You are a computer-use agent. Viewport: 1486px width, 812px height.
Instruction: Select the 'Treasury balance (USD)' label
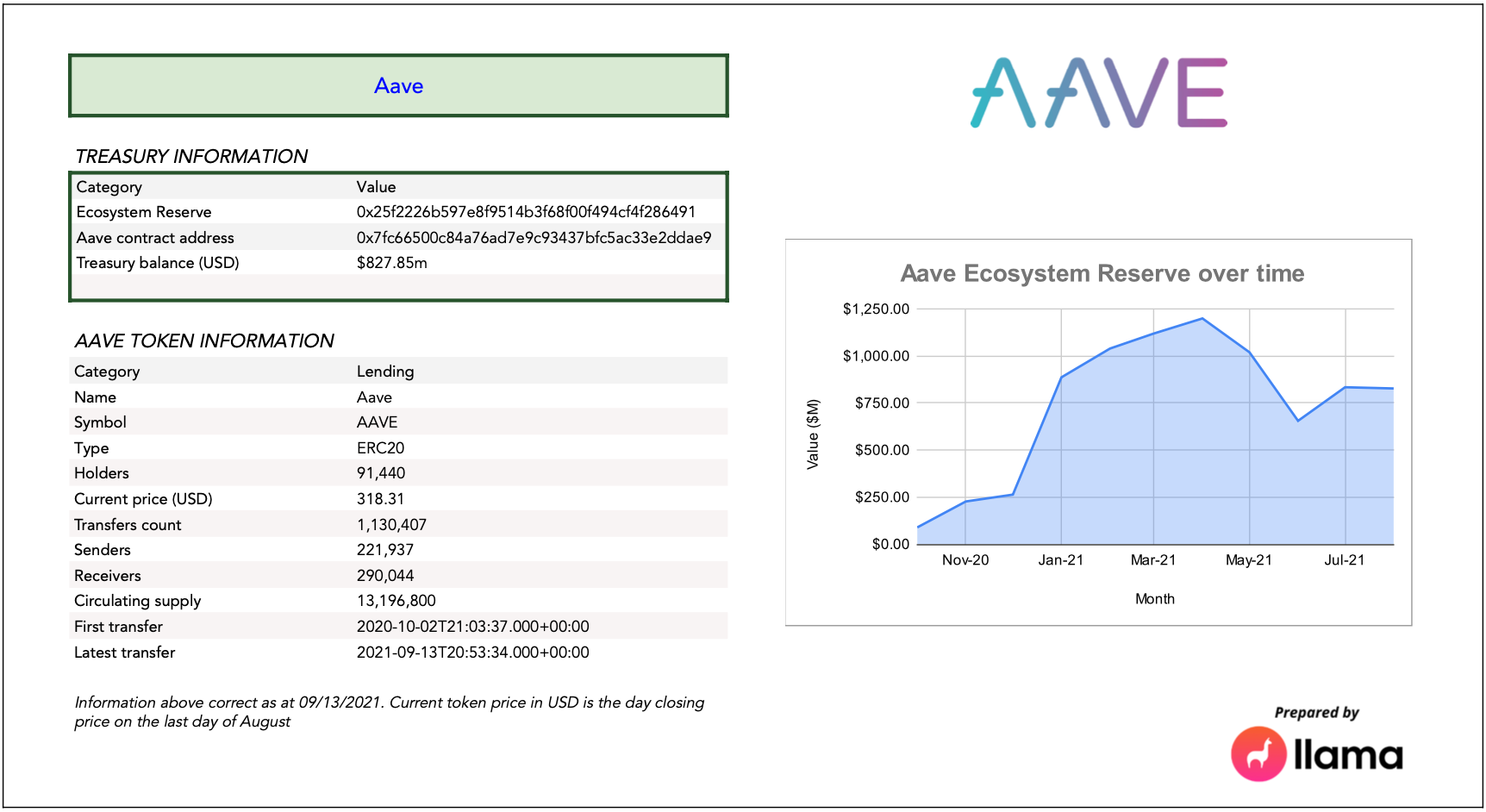(158, 263)
